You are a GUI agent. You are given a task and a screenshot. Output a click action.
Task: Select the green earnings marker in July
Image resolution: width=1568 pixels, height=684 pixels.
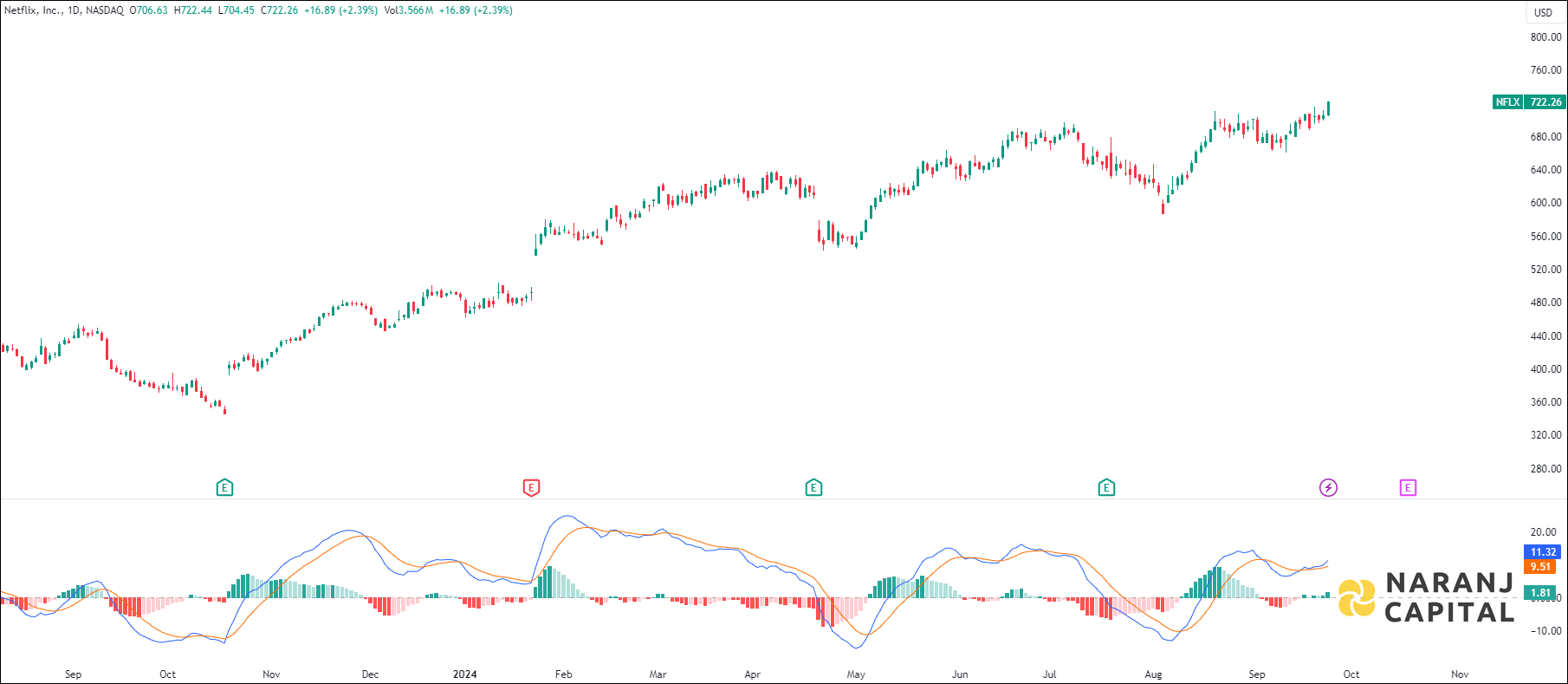click(1106, 488)
